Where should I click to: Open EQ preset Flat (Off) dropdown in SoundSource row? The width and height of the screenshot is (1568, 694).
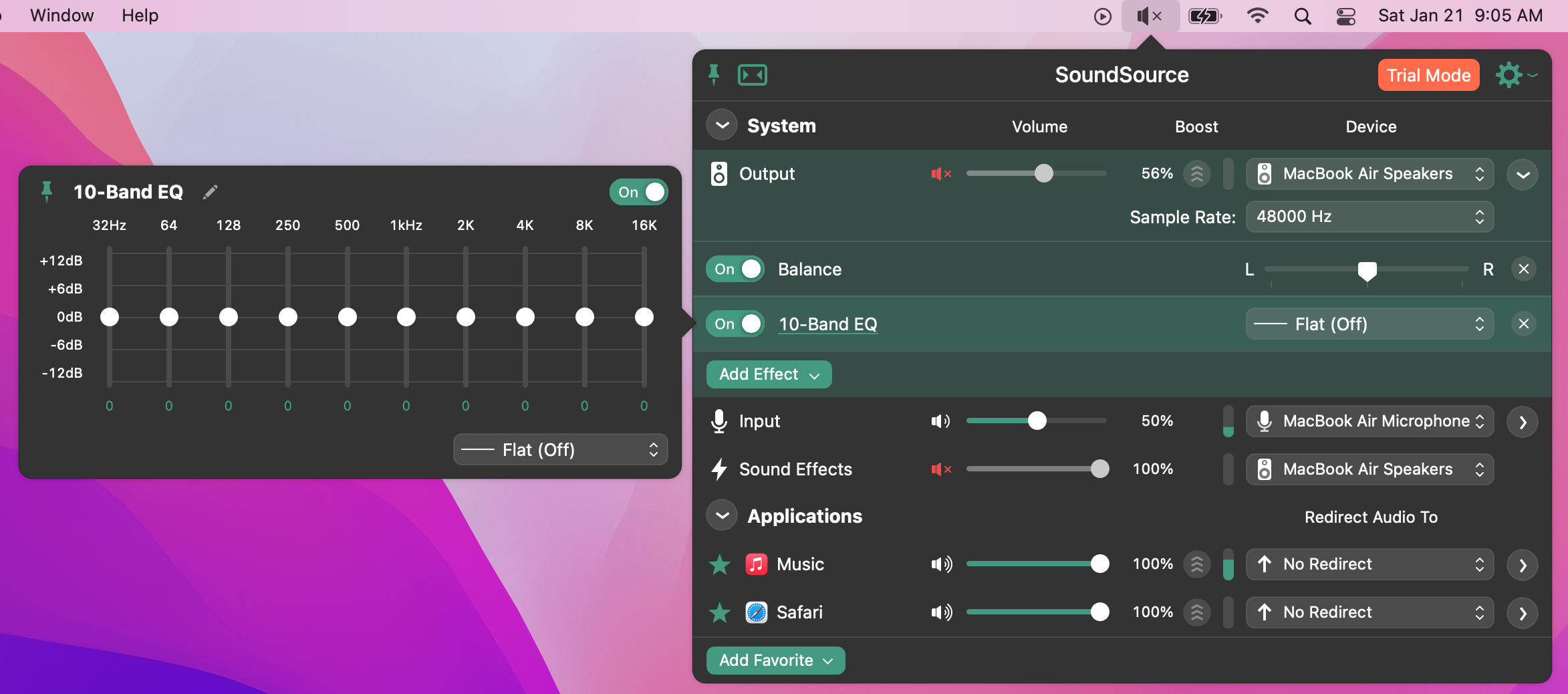[1369, 324]
